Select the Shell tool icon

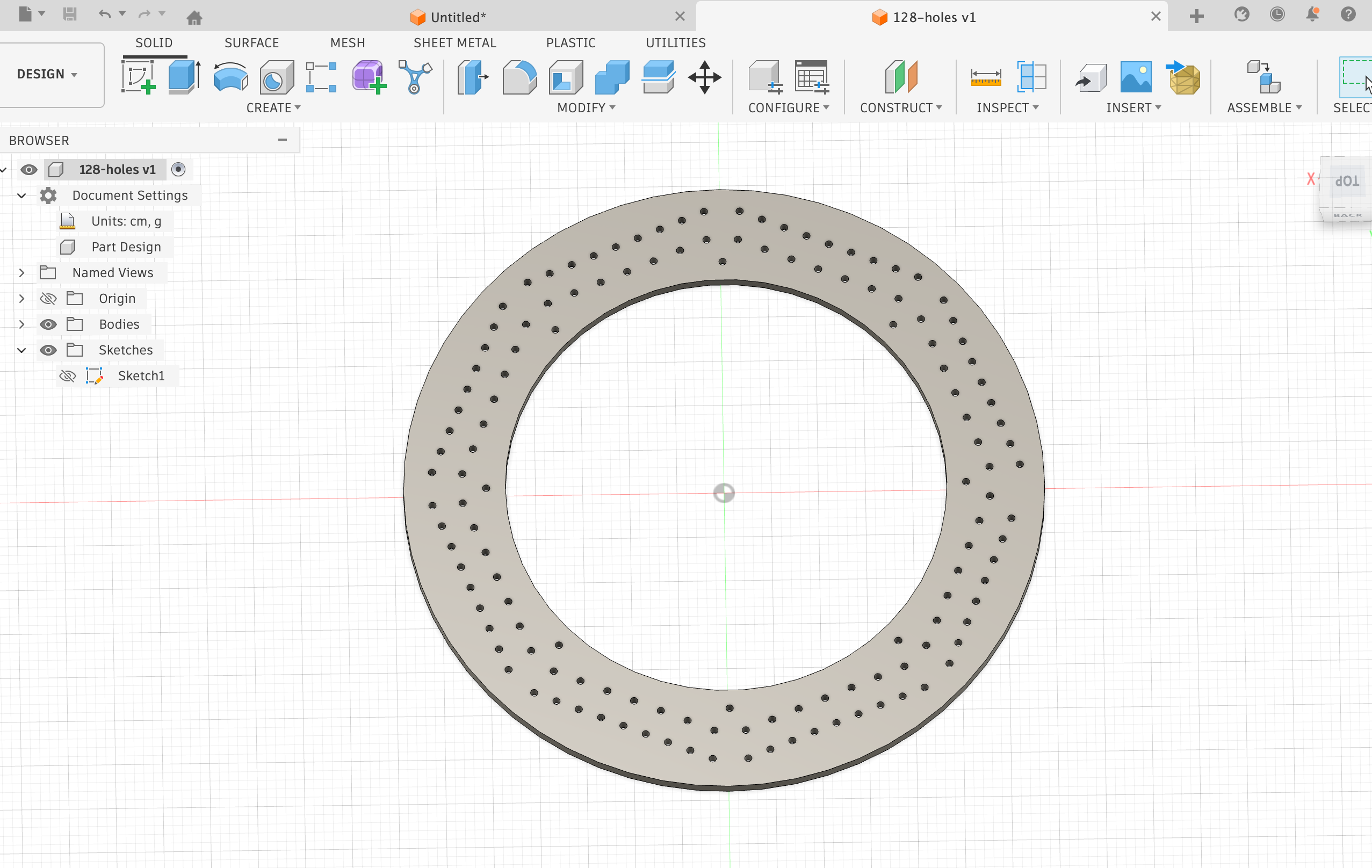pos(565,77)
